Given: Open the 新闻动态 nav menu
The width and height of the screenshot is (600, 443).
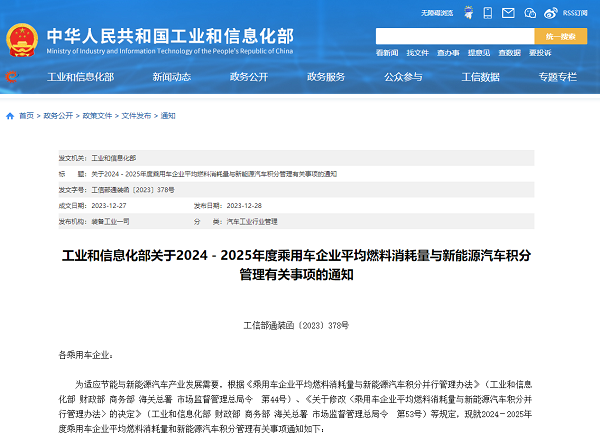Looking at the screenshot, I should [x=172, y=77].
